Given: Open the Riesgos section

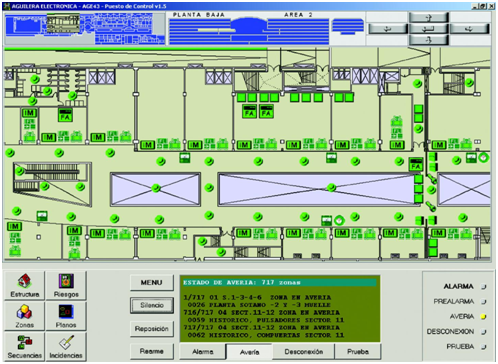Looking at the screenshot, I should [x=66, y=286].
